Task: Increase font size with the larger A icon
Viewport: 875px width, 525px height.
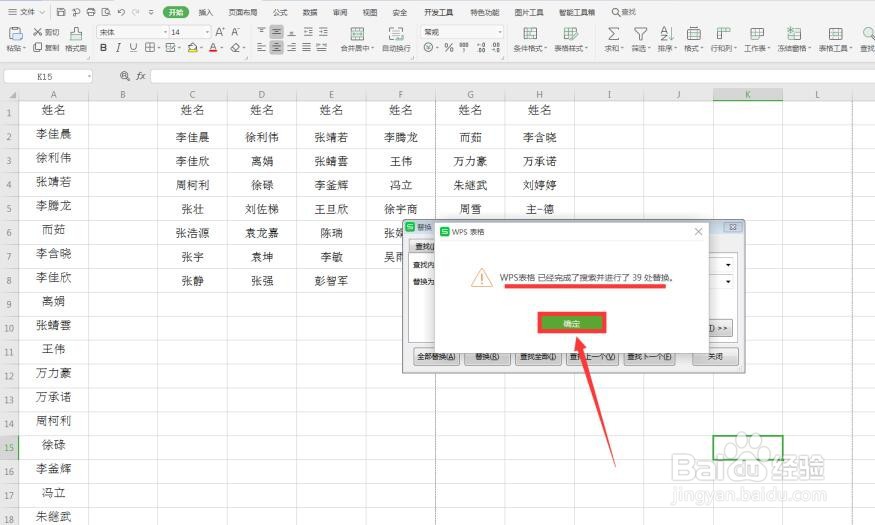Action: [x=220, y=32]
